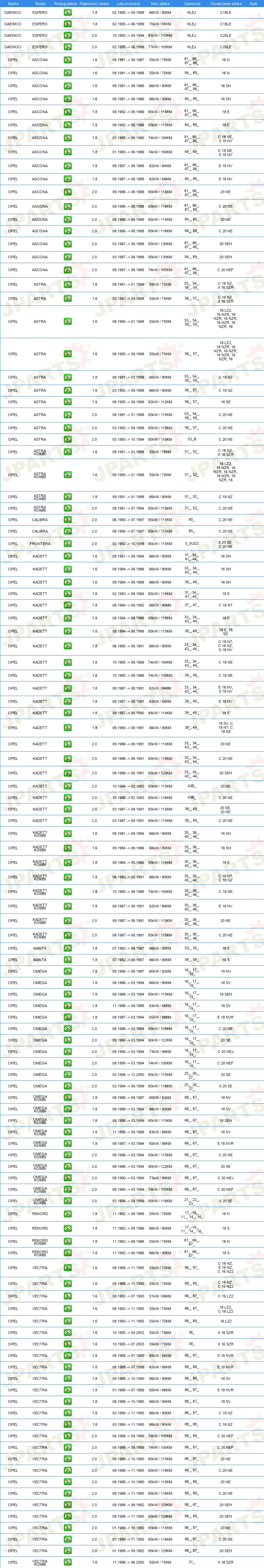Click fuel icon in Daewoo Espero 70kW/95KM row
264x1568 pixels.
(x=68, y=24)
